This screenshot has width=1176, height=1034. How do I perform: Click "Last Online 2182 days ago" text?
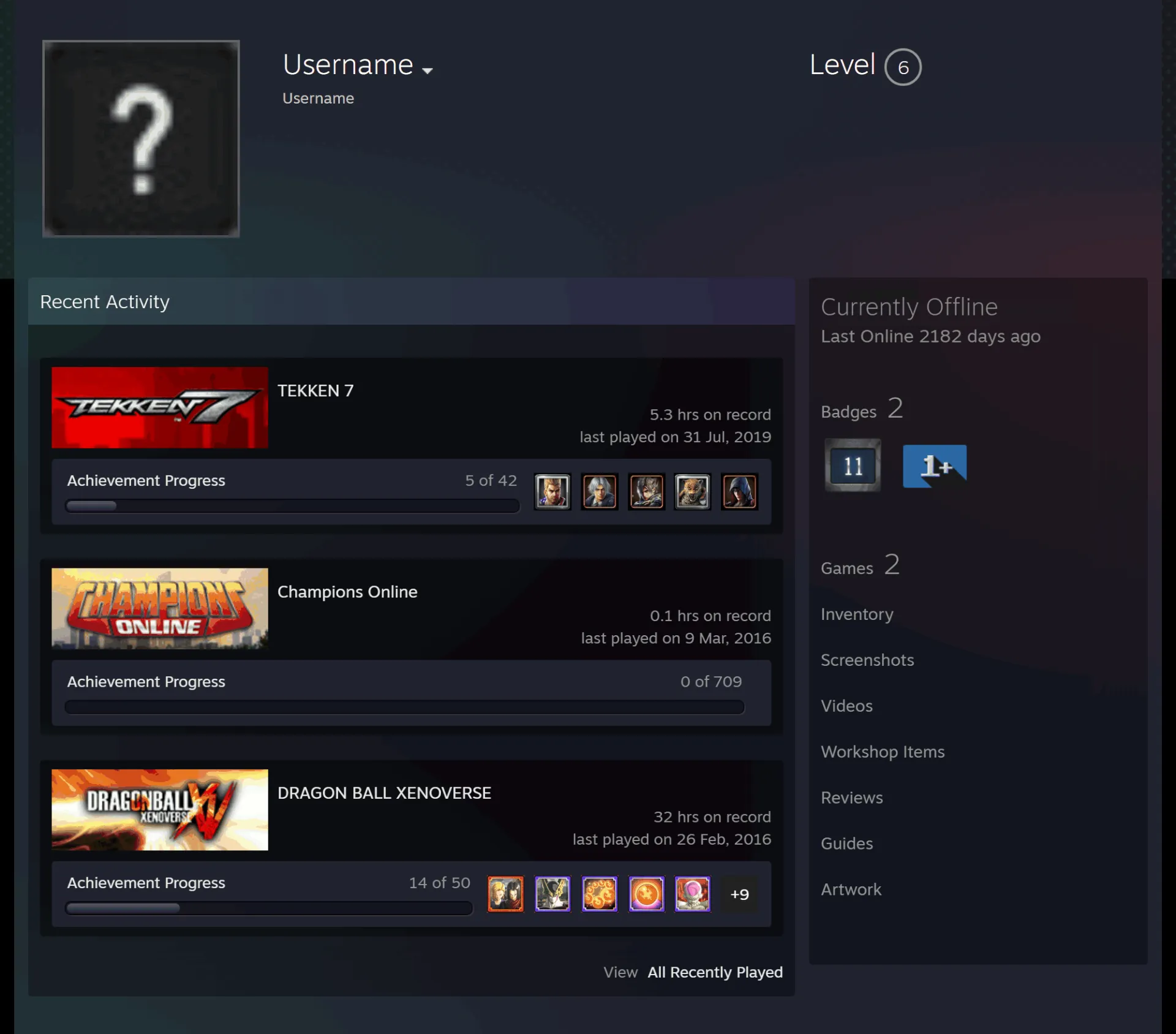930,336
